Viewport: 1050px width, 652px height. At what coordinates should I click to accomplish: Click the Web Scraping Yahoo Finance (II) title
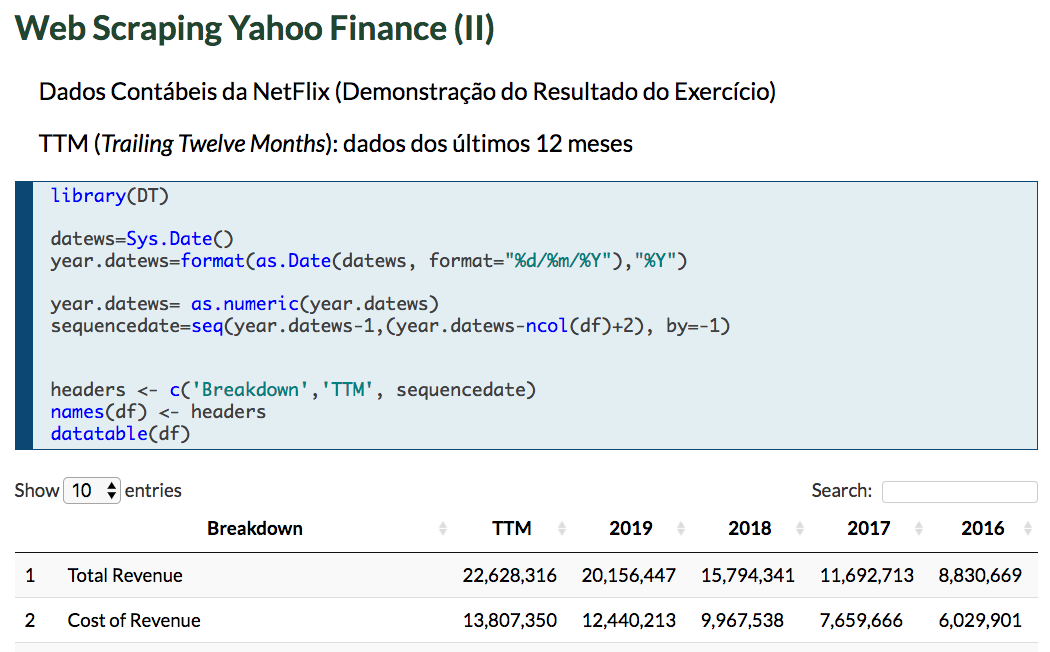(254, 28)
